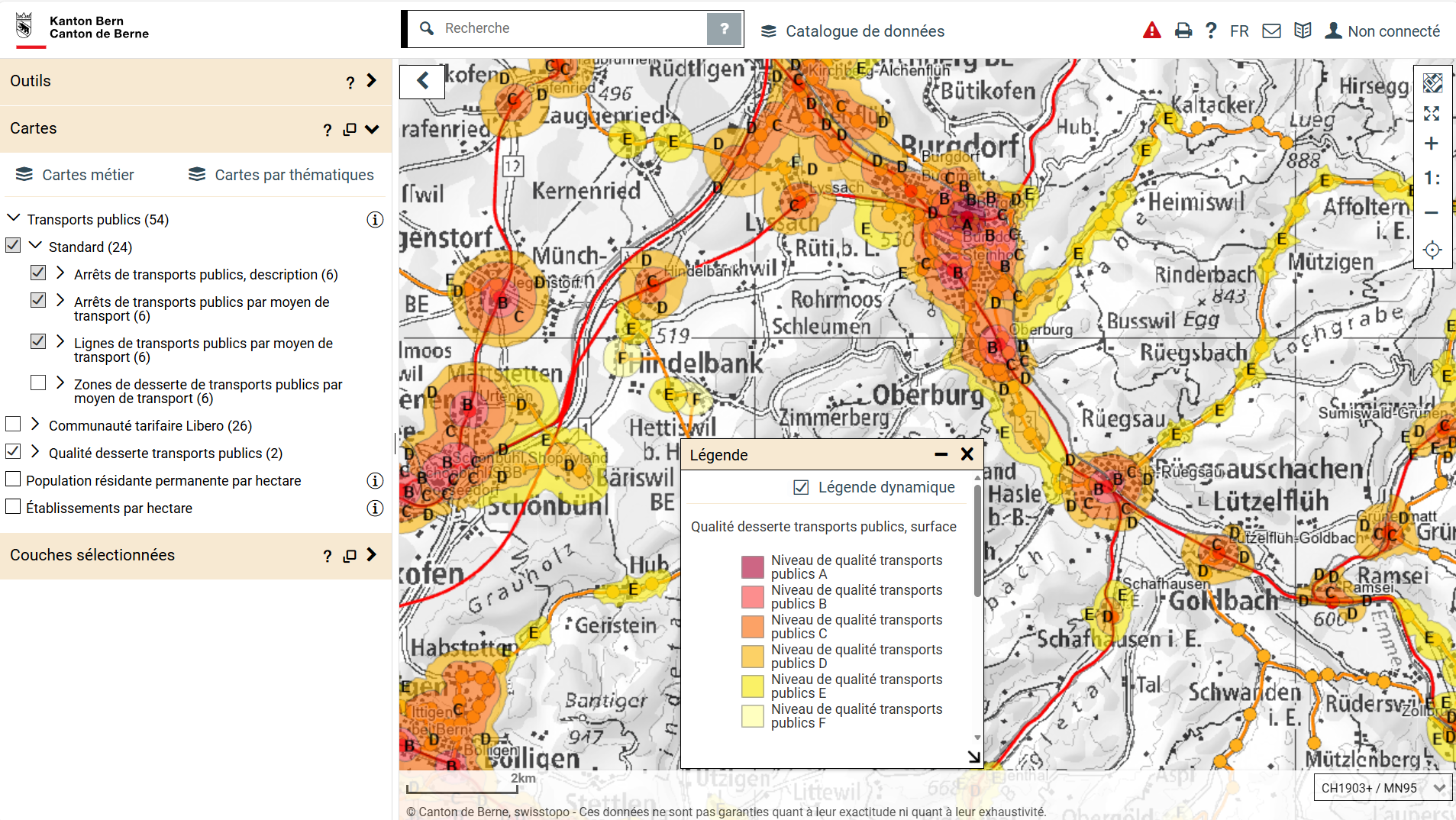This screenshot has width=1456, height=820.
Task: Click the quality level A color swatch
Action: point(752,567)
